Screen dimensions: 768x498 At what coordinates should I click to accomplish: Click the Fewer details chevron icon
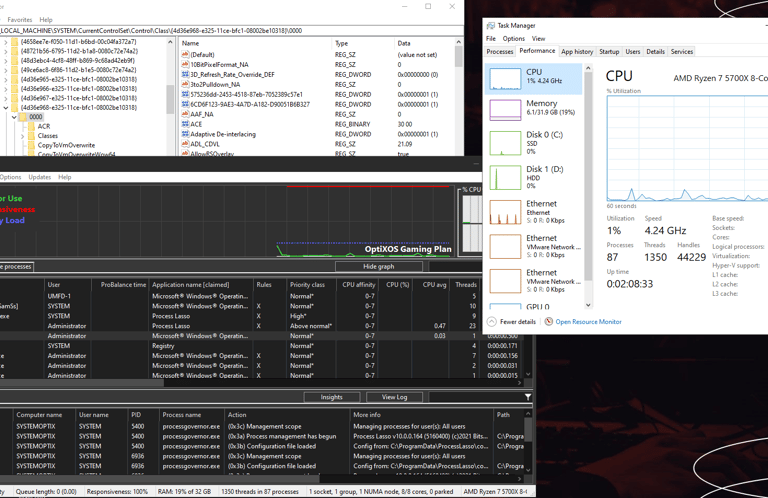(x=491, y=322)
